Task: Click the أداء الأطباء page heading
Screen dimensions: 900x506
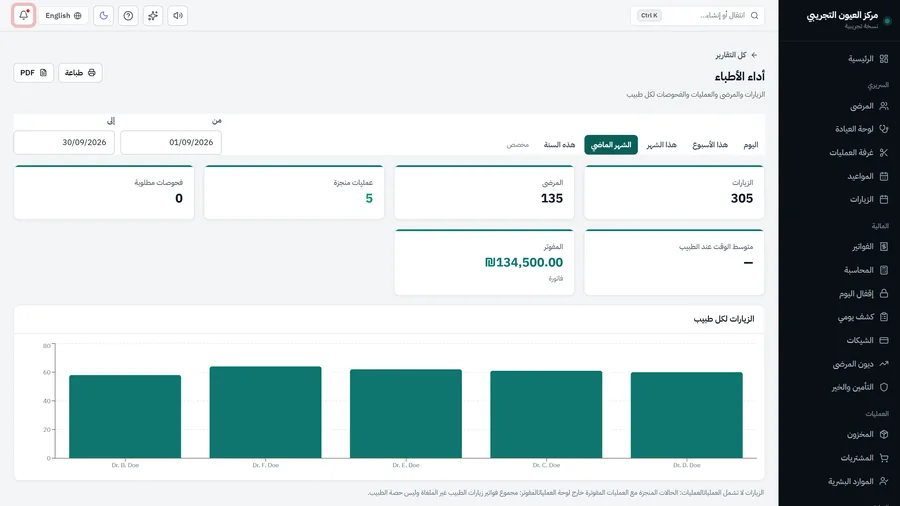Action: tap(739, 76)
